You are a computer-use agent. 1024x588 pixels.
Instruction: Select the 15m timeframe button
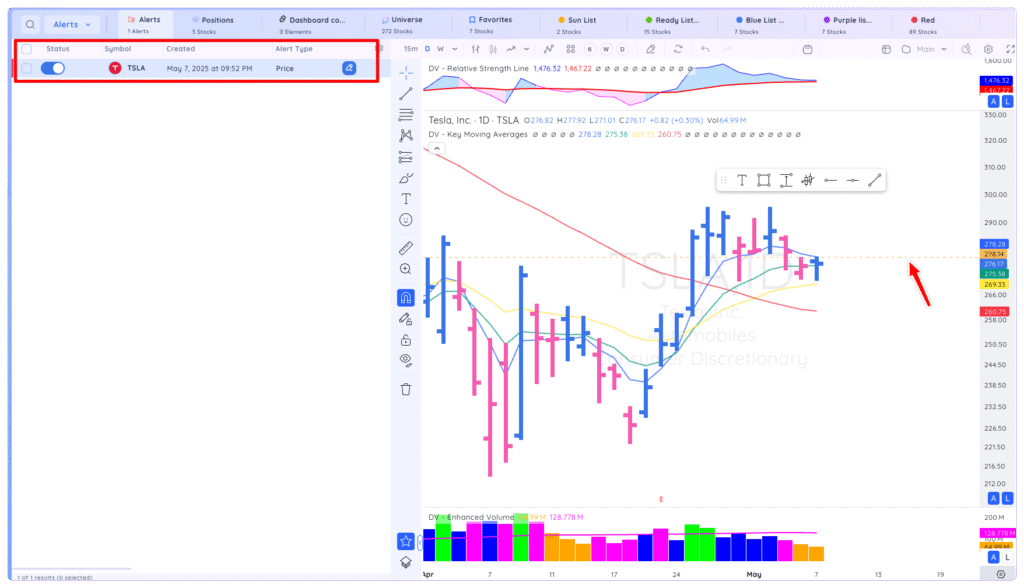click(x=410, y=49)
